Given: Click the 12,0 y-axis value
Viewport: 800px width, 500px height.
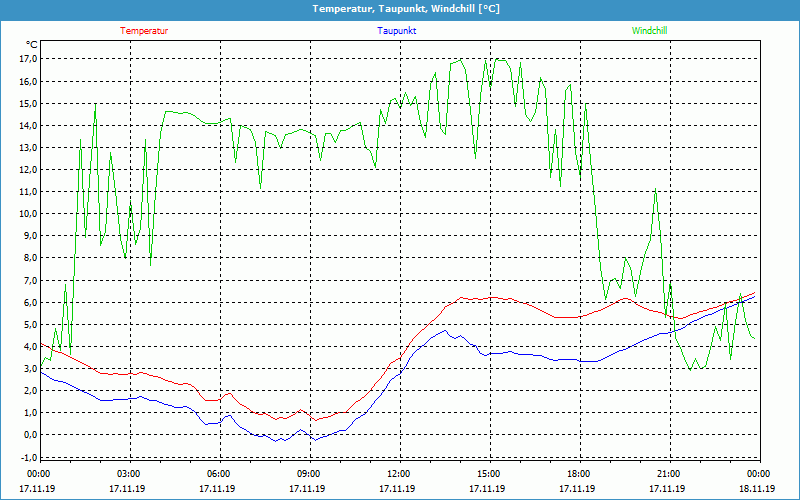Looking at the screenshot, I should [x=29, y=169].
